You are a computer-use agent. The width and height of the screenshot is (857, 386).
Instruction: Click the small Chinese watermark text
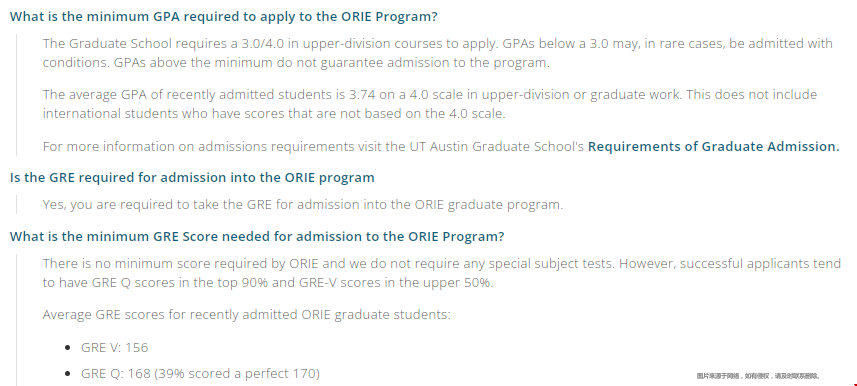758,376
